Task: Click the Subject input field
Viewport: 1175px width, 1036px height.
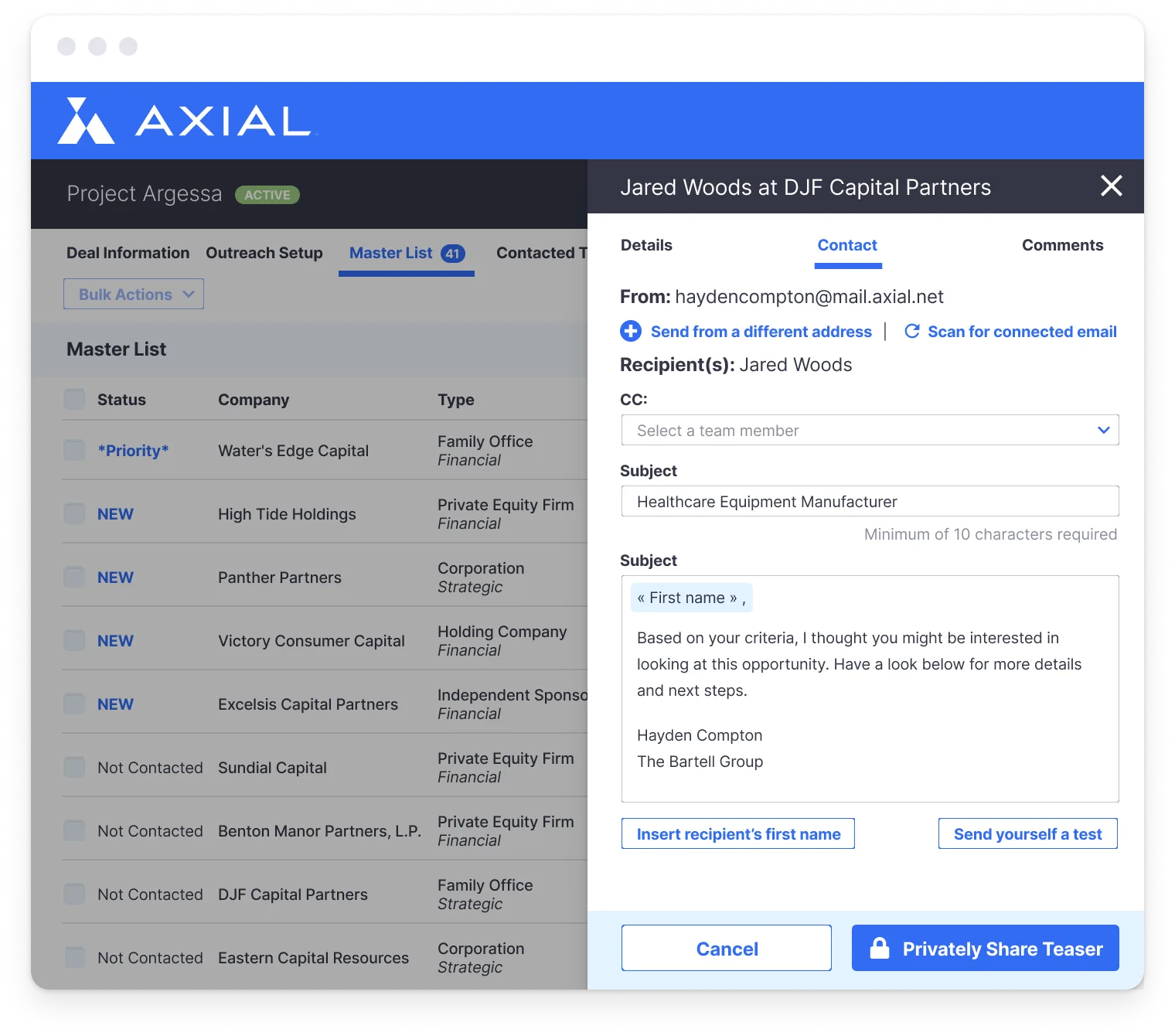Action: tap(870, 502)
